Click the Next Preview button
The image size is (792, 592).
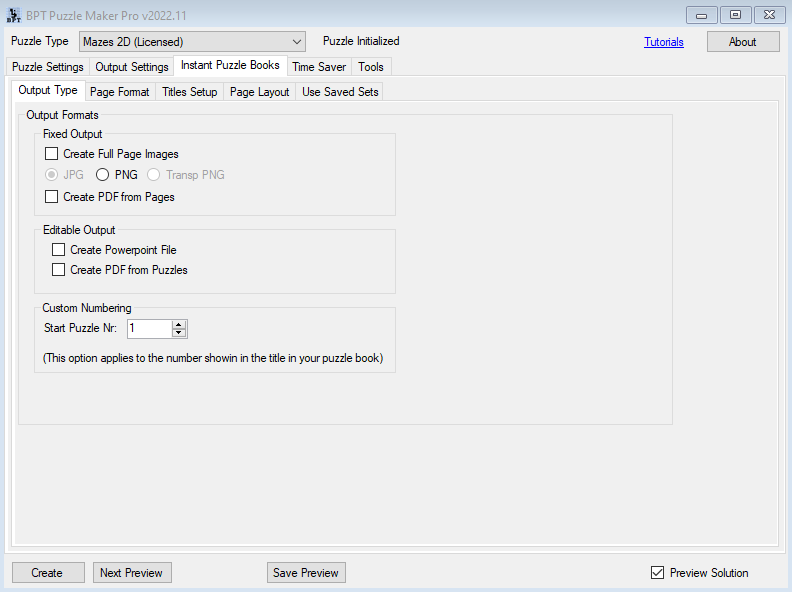(132, 572)
